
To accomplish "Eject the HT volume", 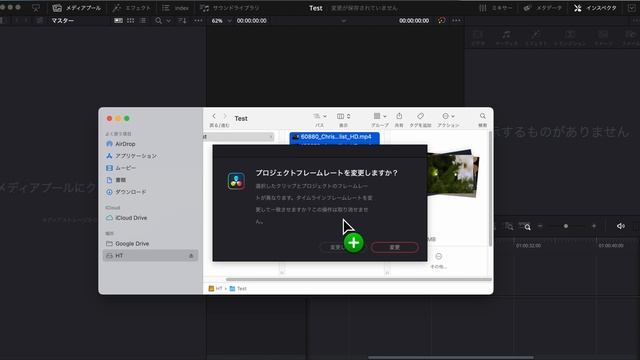I will click(x=191, y=256).
